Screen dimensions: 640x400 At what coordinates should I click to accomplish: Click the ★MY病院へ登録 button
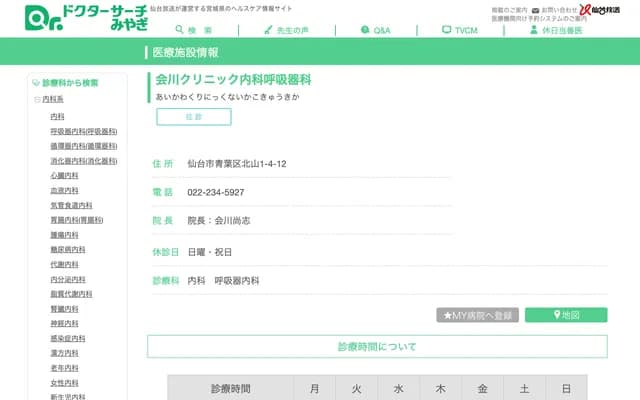[478, 315]
